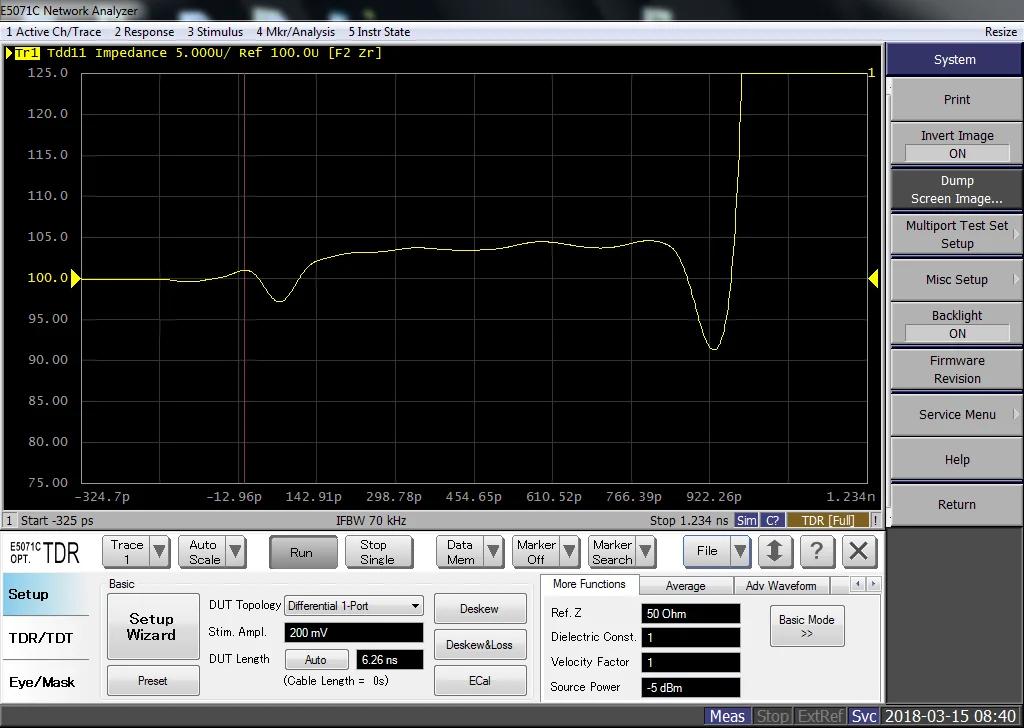1024x728 pixels.
Task: Expand the Marker Search dropdown arrow
Action: click(x=645, y=552)
